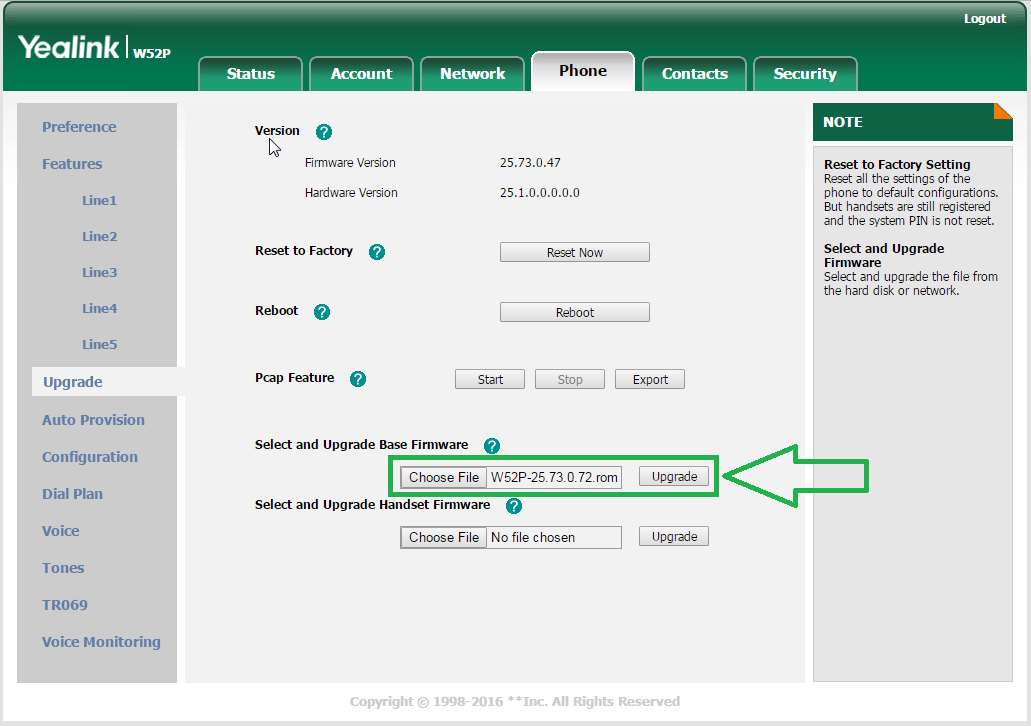Select Line3 in the sidebar

pyautogui.click(x=99, y=273)
